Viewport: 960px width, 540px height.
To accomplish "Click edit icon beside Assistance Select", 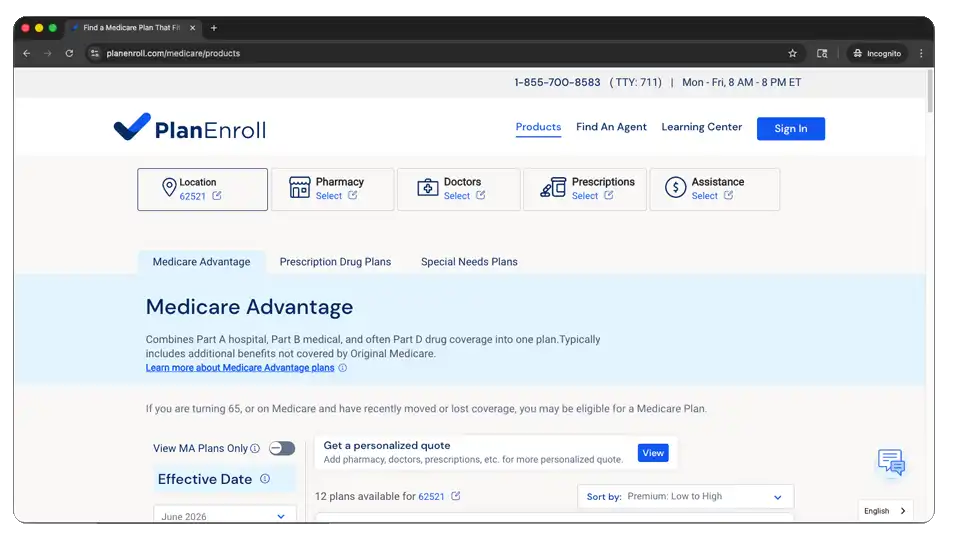I will click(728, 195).
